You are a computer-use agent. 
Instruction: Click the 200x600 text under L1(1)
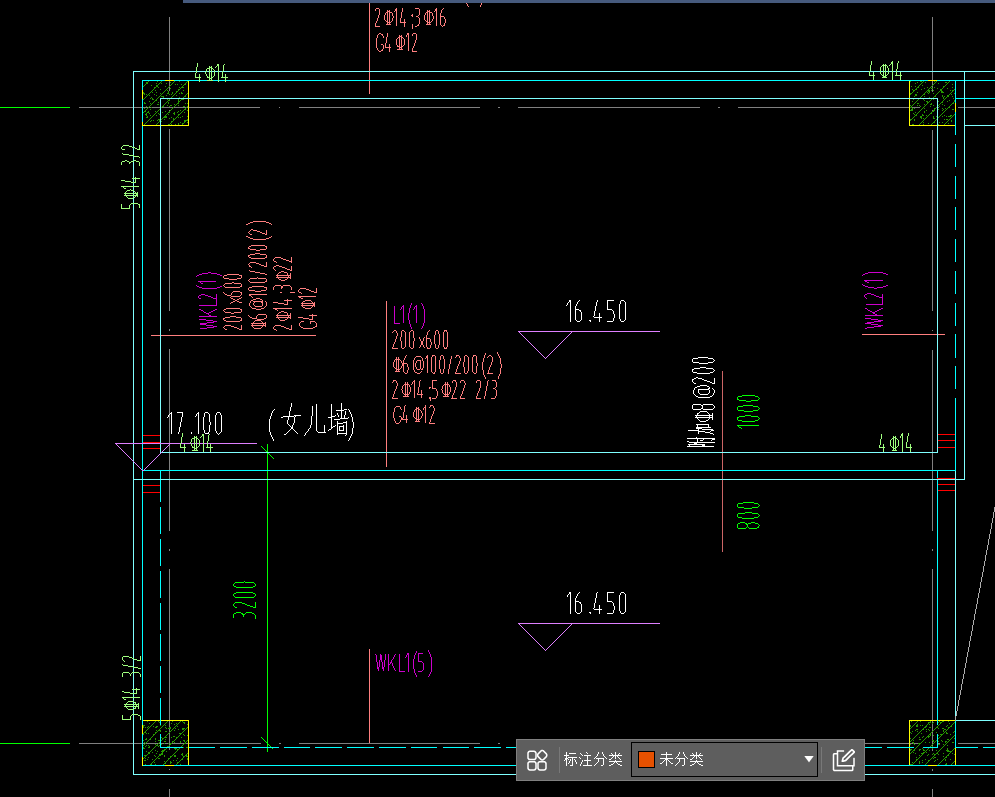[420, 340]
